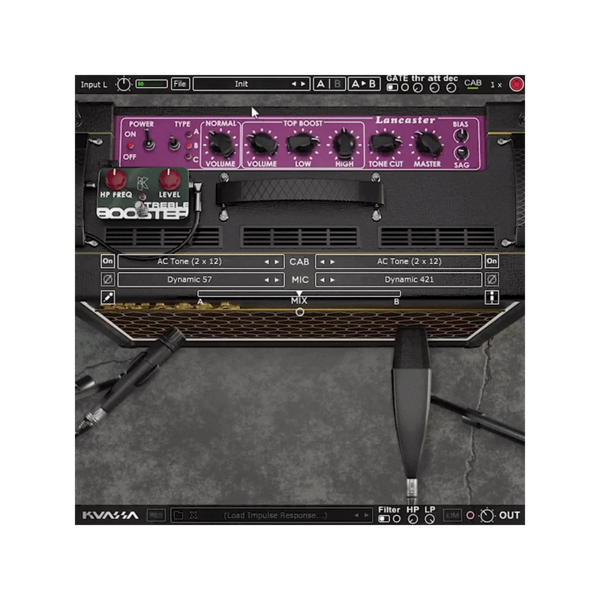Change the 1 x oversampling setting
Image resolution: width=600 pixels, height=600 pixels.
496,85
